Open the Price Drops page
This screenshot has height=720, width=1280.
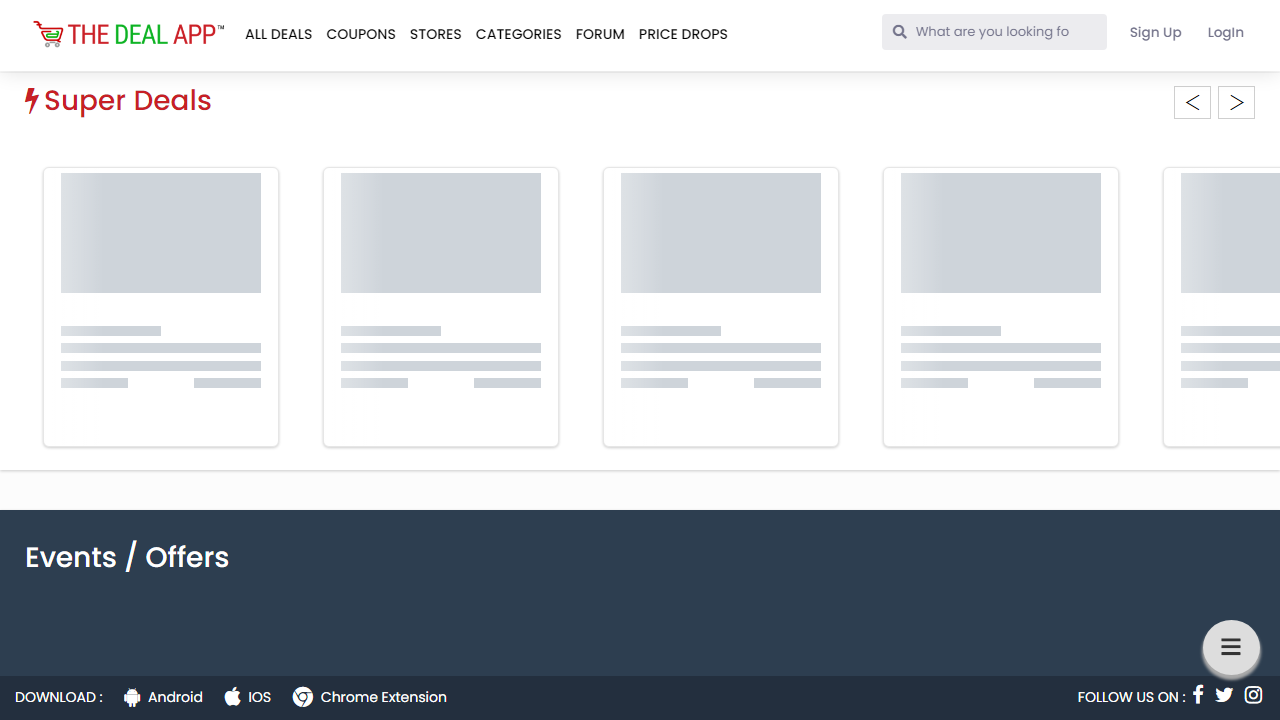pyautogui.click(x=683, y=34)
